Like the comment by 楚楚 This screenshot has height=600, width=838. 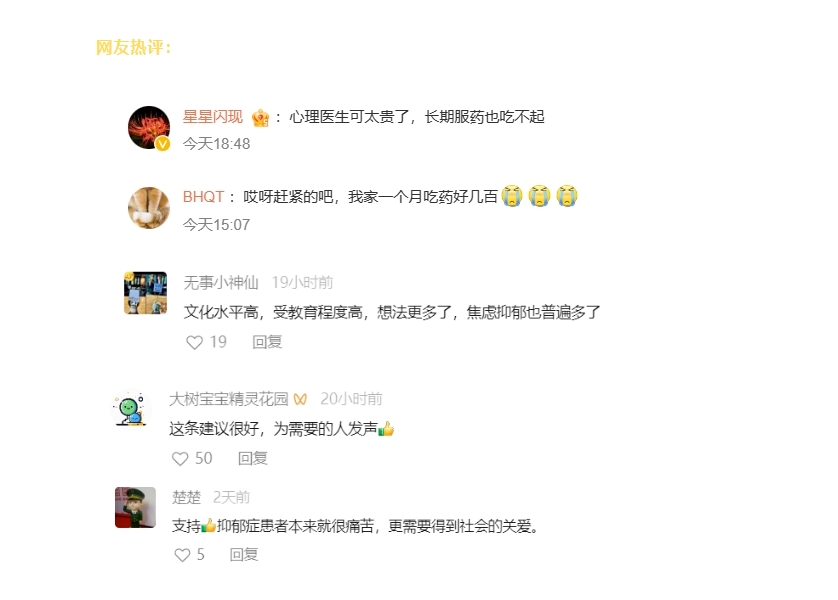click(x=182, y=555)
